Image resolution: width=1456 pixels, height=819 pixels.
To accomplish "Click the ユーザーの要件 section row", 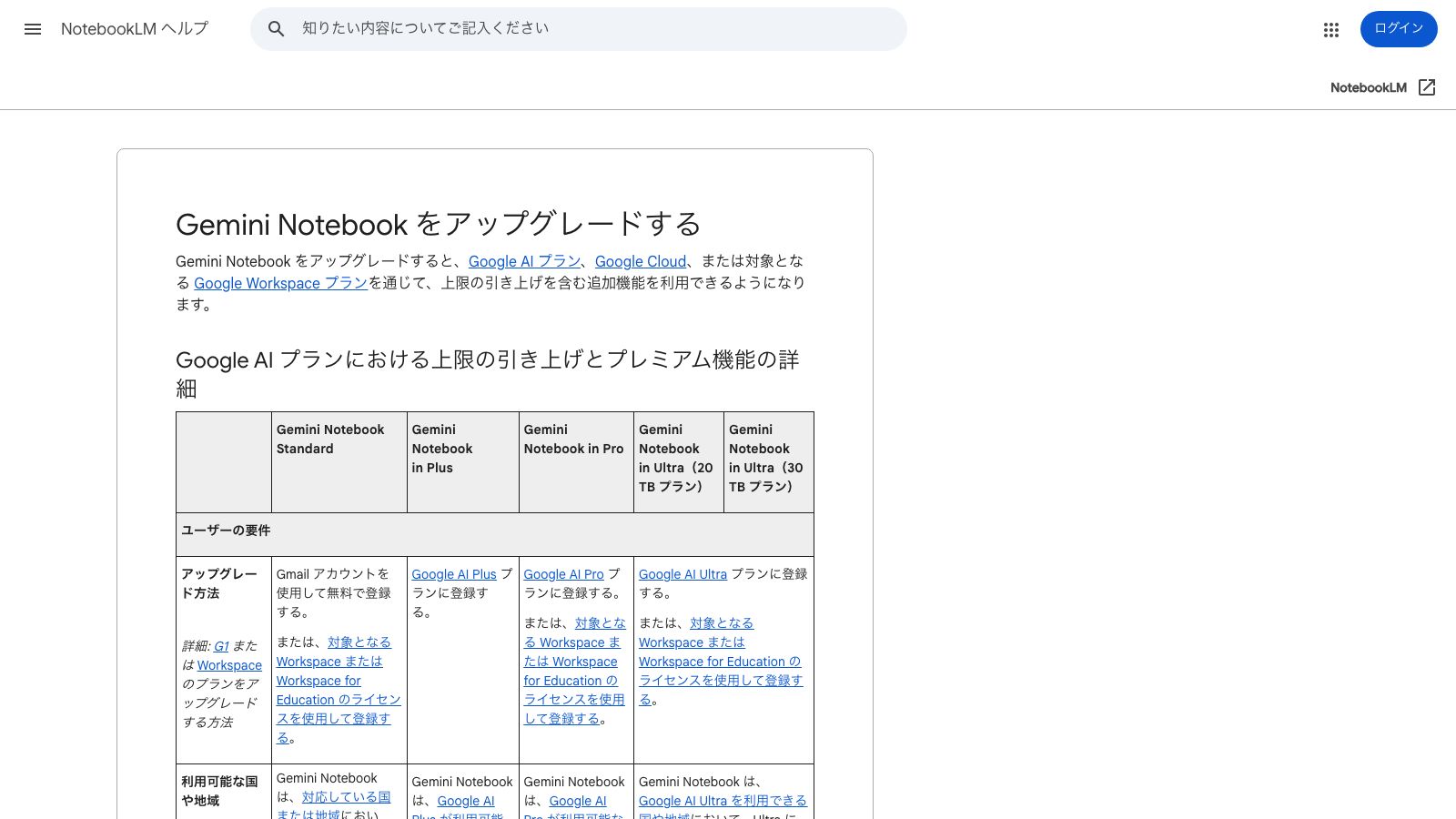I will coord(495,534).
